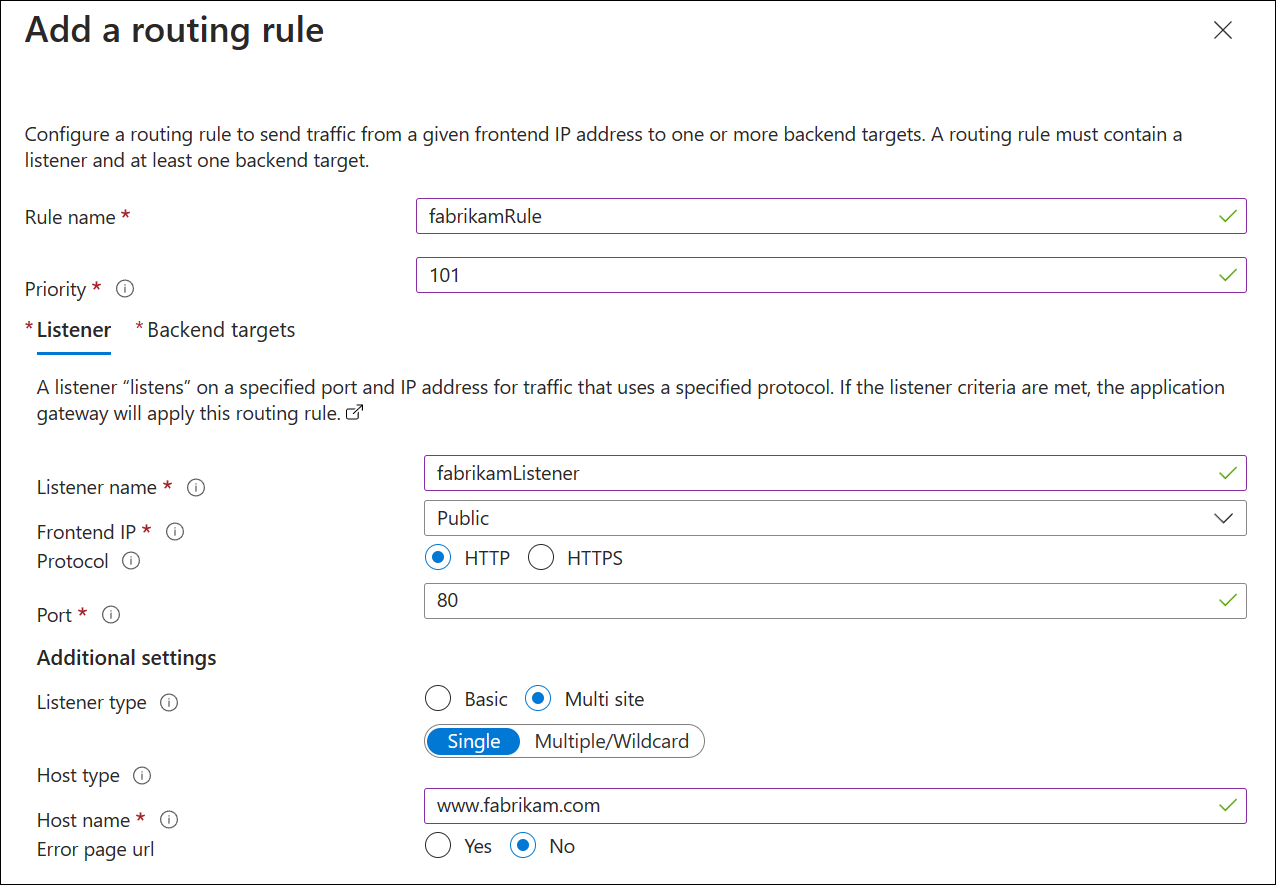The height and width of the screenshot is (885, 1276).
Task: Click the Host name info icon
Action: (x=169, y=820)
